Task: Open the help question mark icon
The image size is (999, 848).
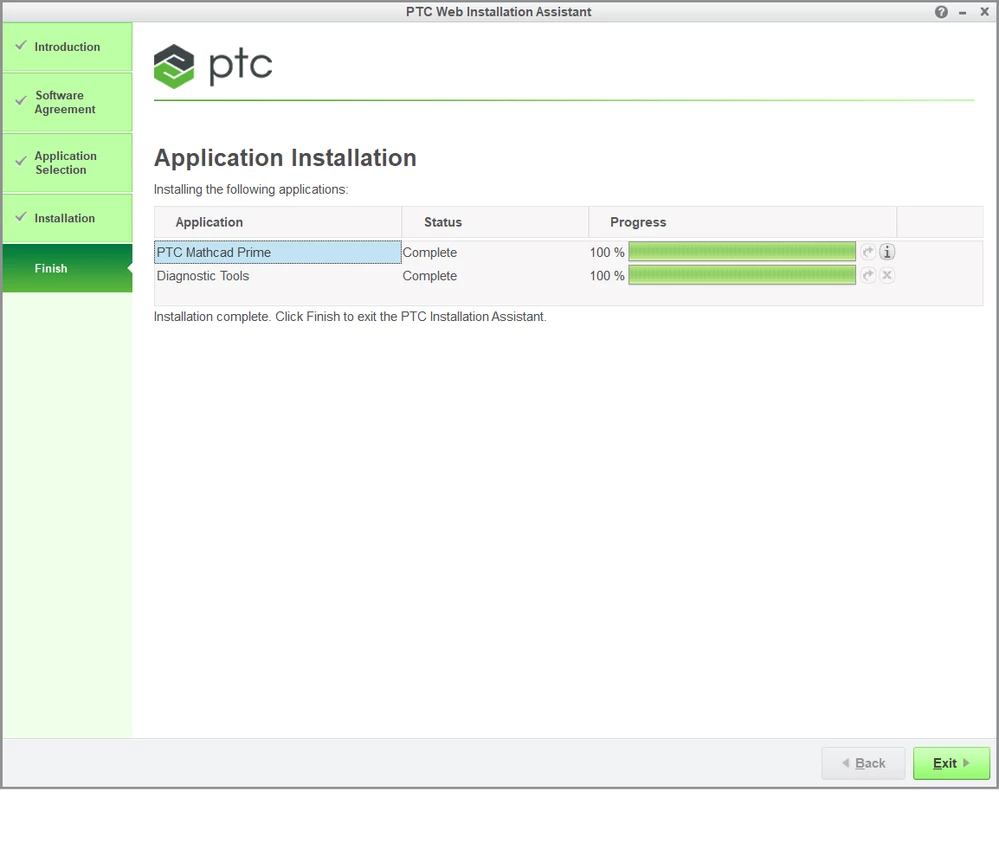Action: 941,12
